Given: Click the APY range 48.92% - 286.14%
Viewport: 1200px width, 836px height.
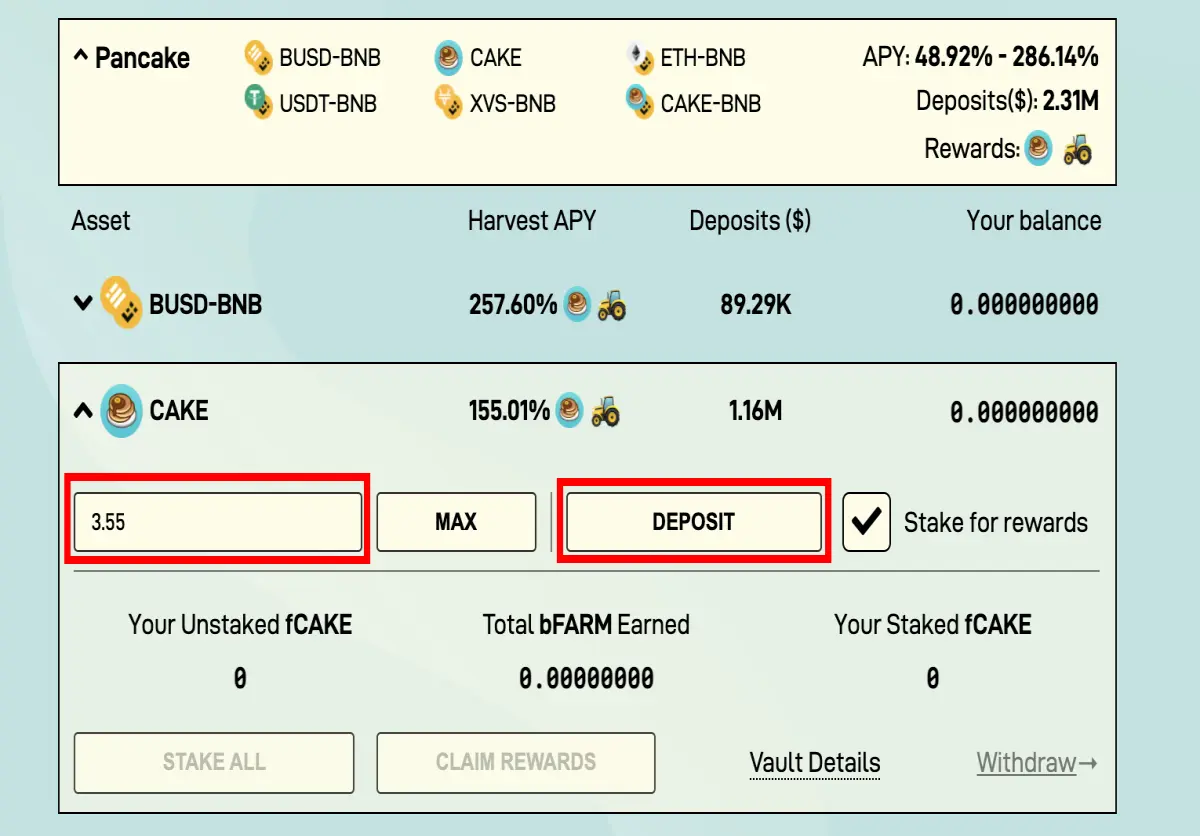Looking at the screenshot, I should [x=1007, y=57].
